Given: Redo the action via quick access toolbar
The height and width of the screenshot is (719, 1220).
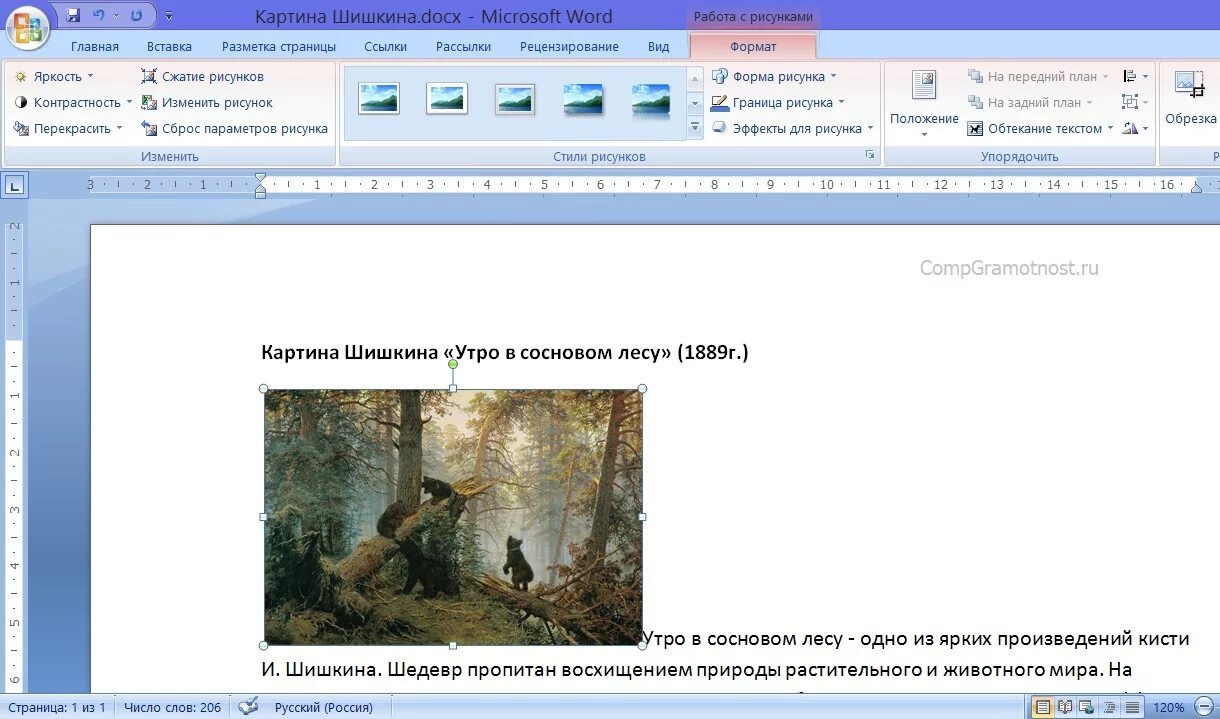Looking at the screenshot, I should click(136, 16).
